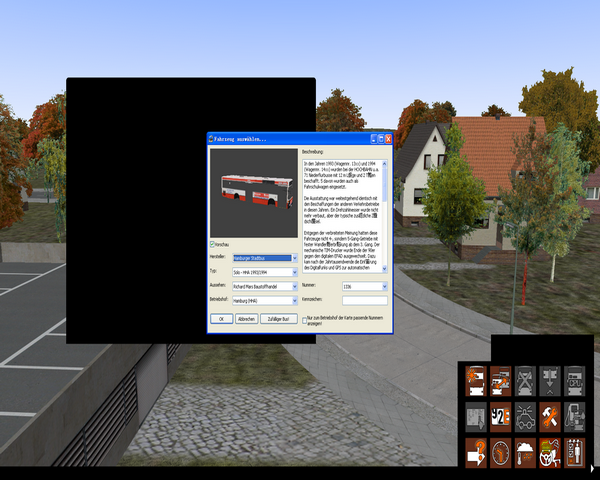
Task: Confirm with the OK button
Action: (x=222, y=319)
